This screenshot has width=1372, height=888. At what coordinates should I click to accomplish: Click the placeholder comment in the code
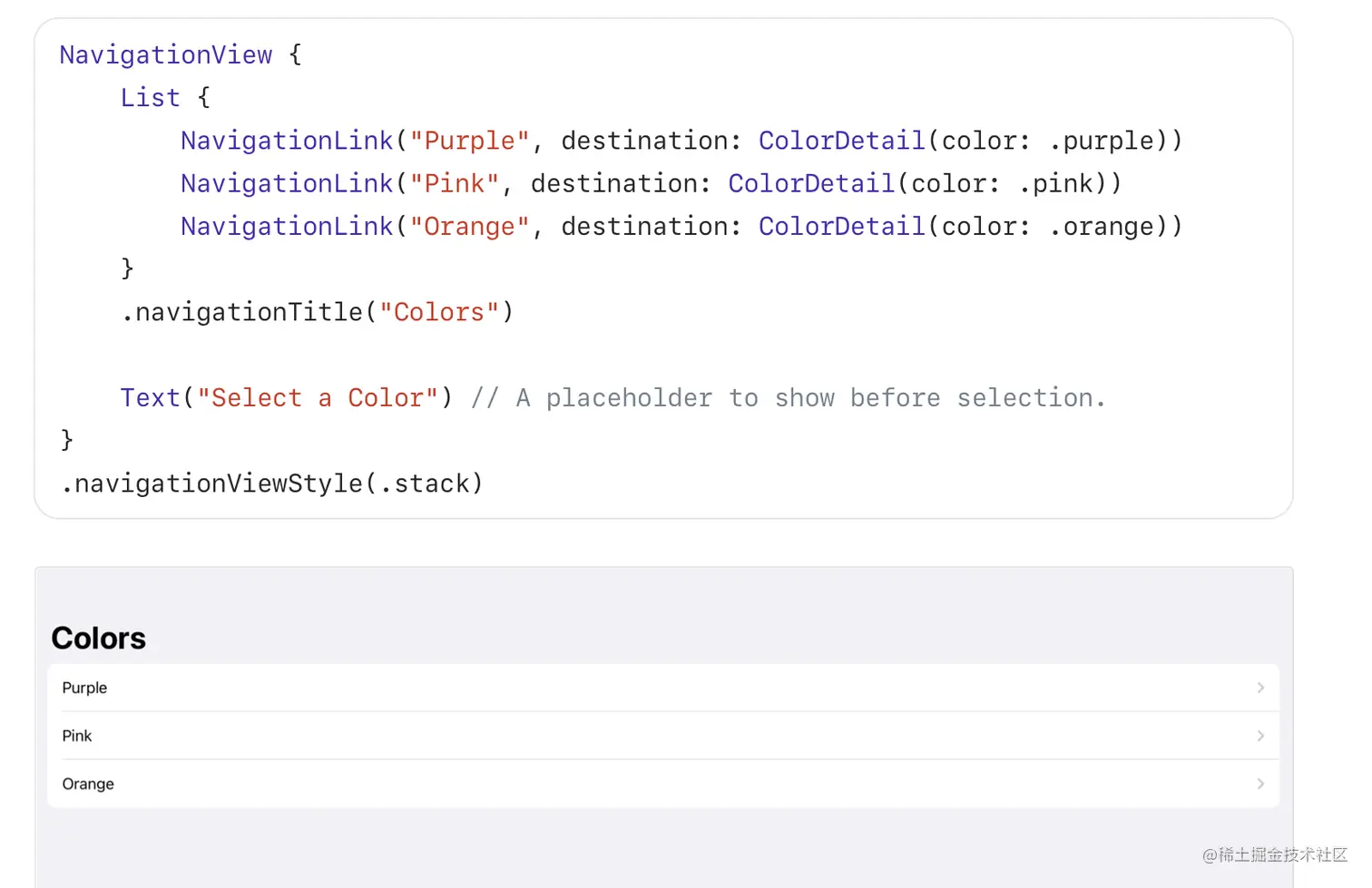click(789, 397)
